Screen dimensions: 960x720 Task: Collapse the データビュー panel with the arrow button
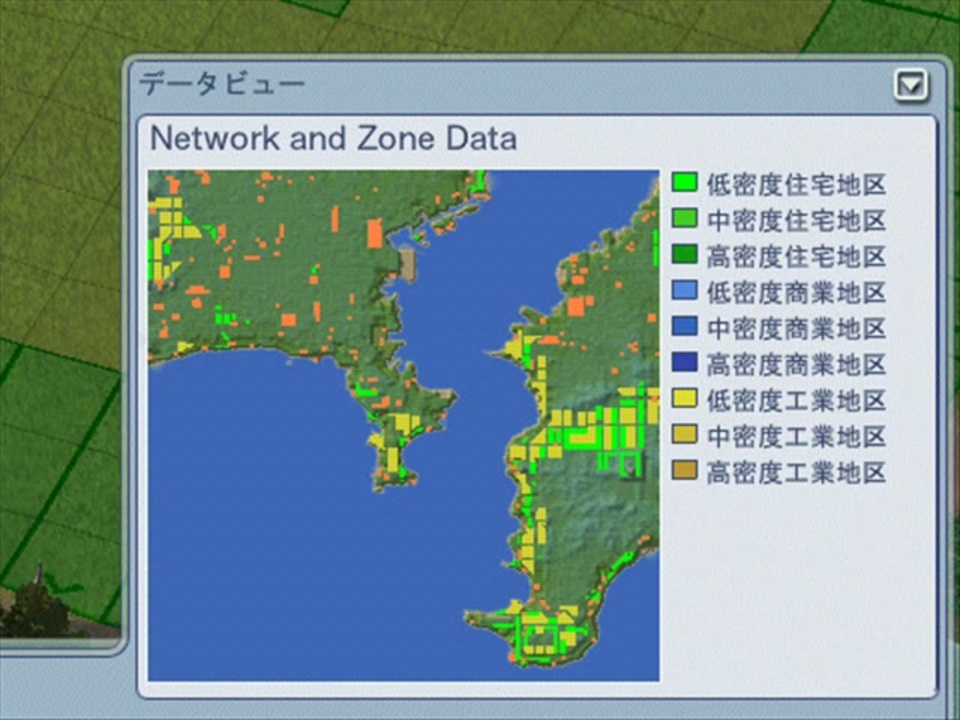911,85
